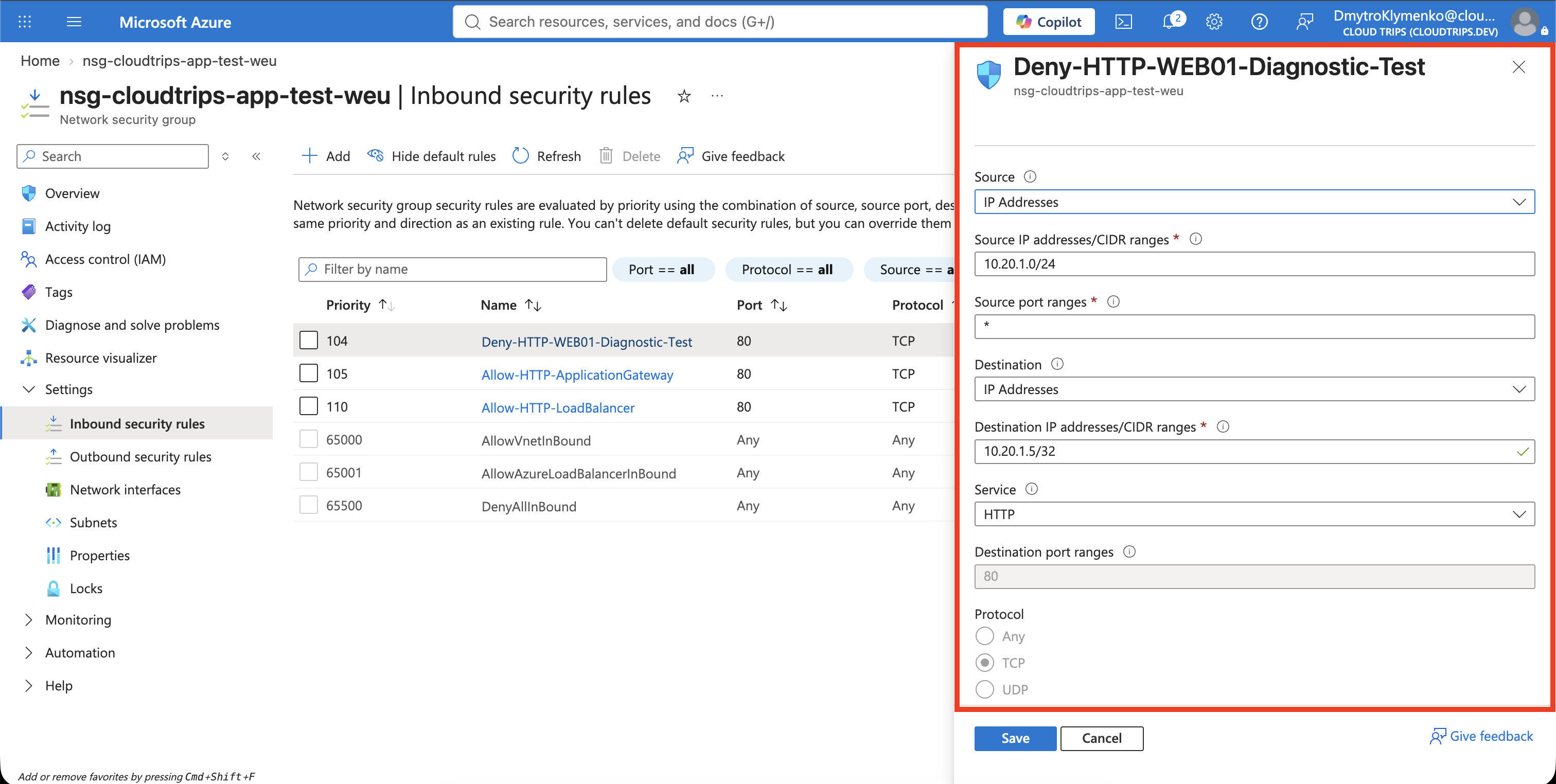Click Home in the breadcrumb
The image size is (1556, 784).
click(40, 61)
